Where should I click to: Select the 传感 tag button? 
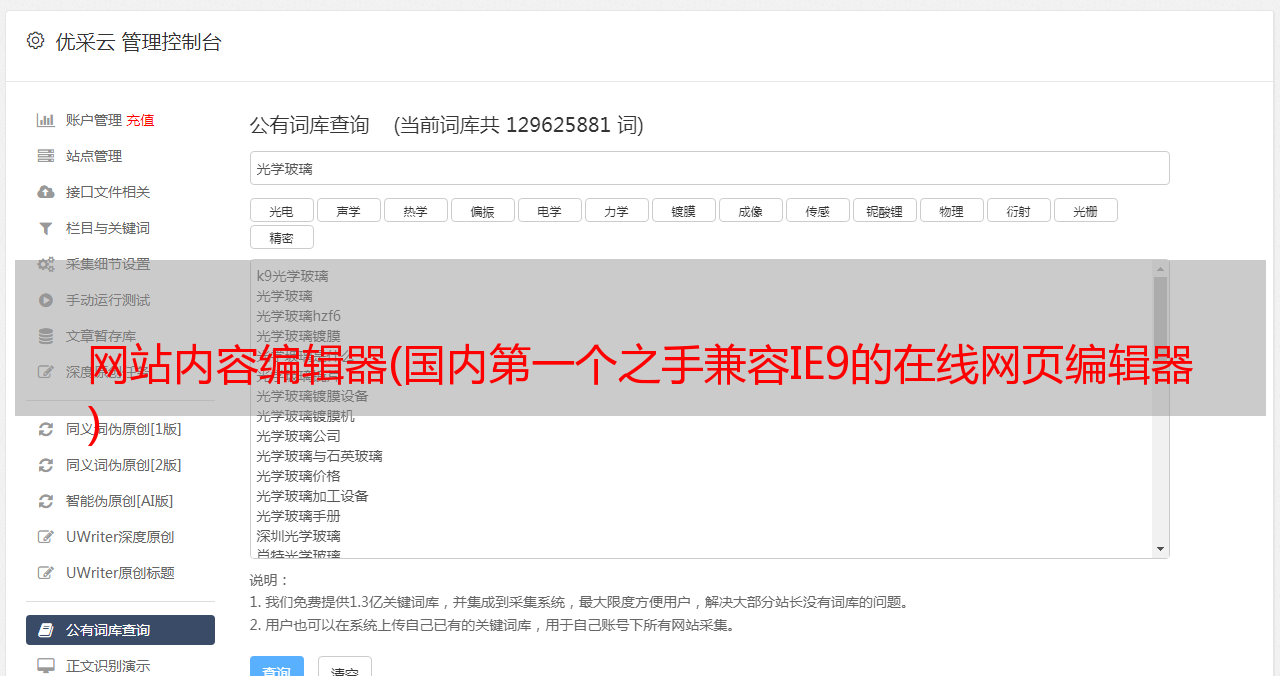click(x=818, y=211)
